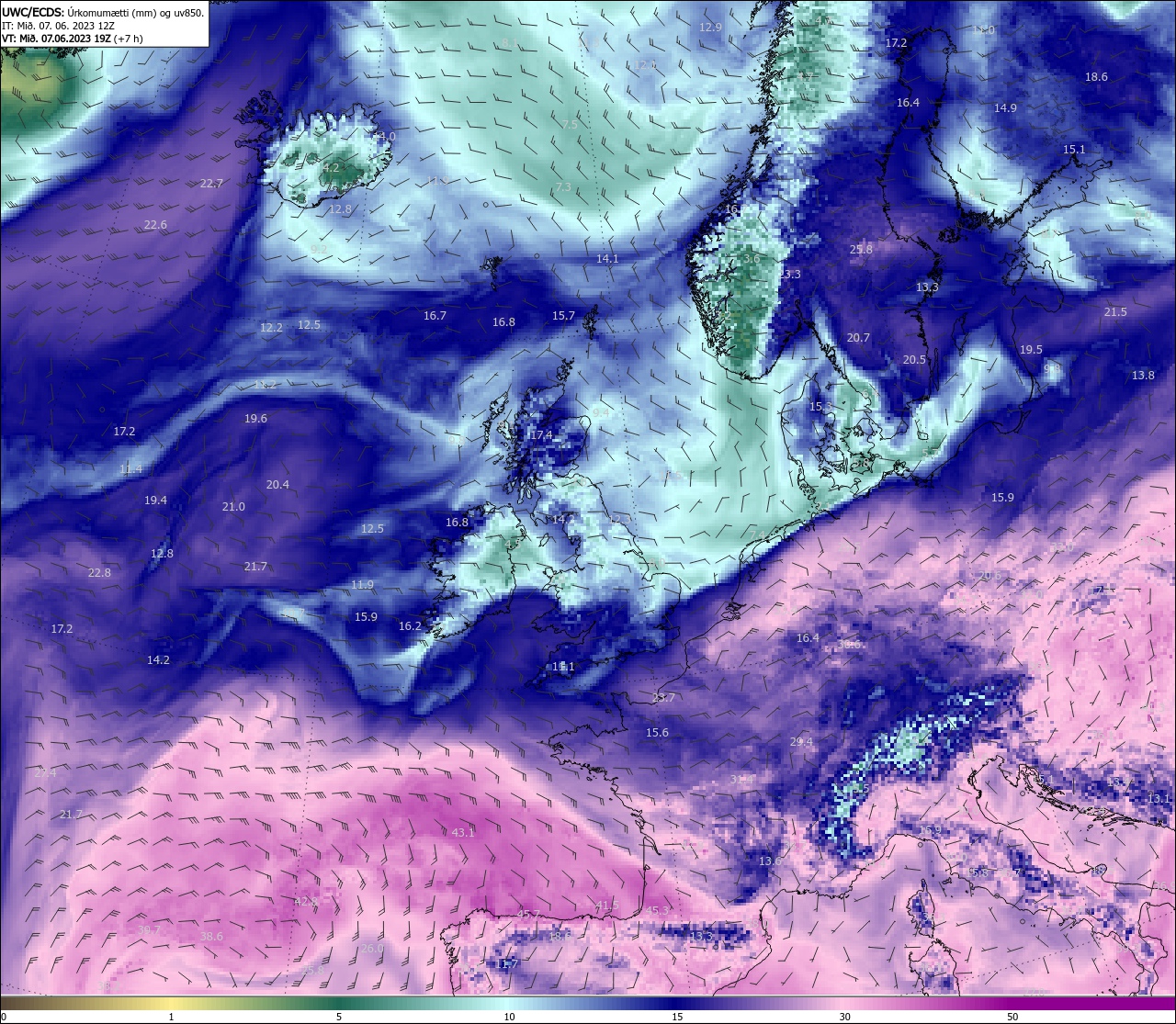
Task: Click the UWC/ECDS map title text
Action: coord(102,13)
